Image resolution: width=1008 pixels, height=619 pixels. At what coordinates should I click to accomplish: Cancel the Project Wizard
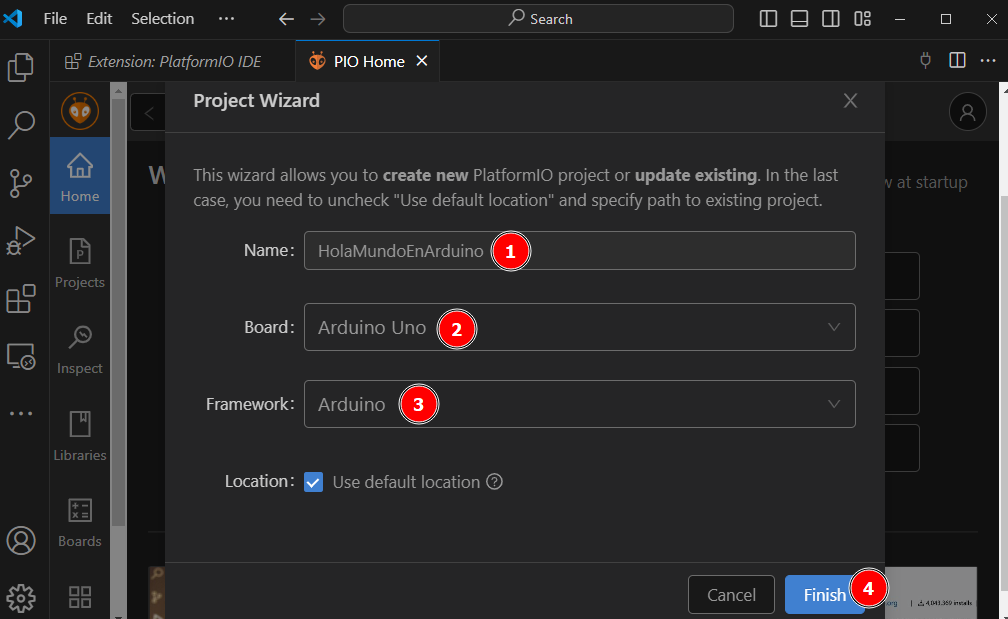click(731, 595)
